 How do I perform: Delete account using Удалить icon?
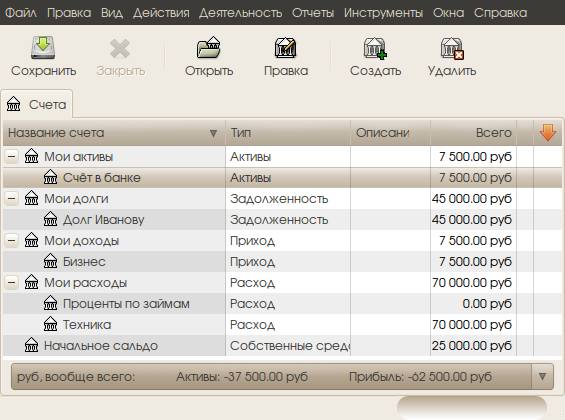(452, 48)
